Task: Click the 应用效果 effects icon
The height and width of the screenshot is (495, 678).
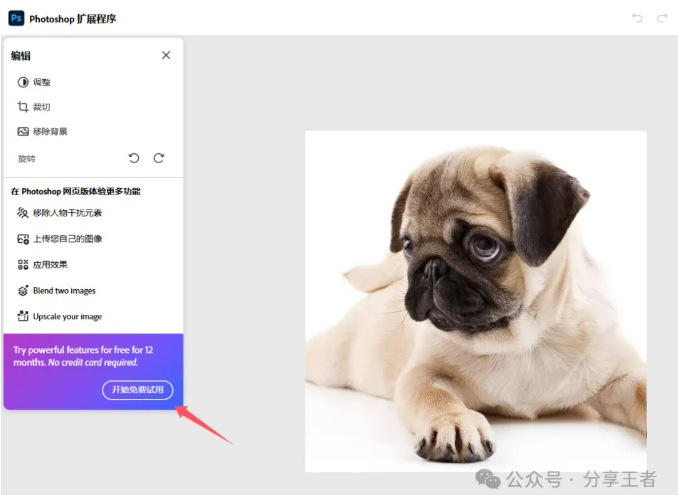Action: [23, 265]
